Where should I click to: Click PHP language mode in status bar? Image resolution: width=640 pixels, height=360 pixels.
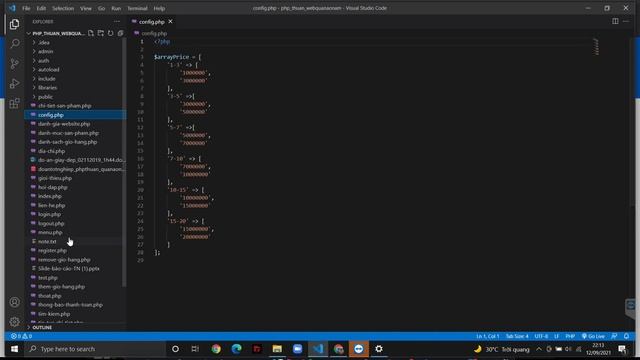click(x=570, y=336)
